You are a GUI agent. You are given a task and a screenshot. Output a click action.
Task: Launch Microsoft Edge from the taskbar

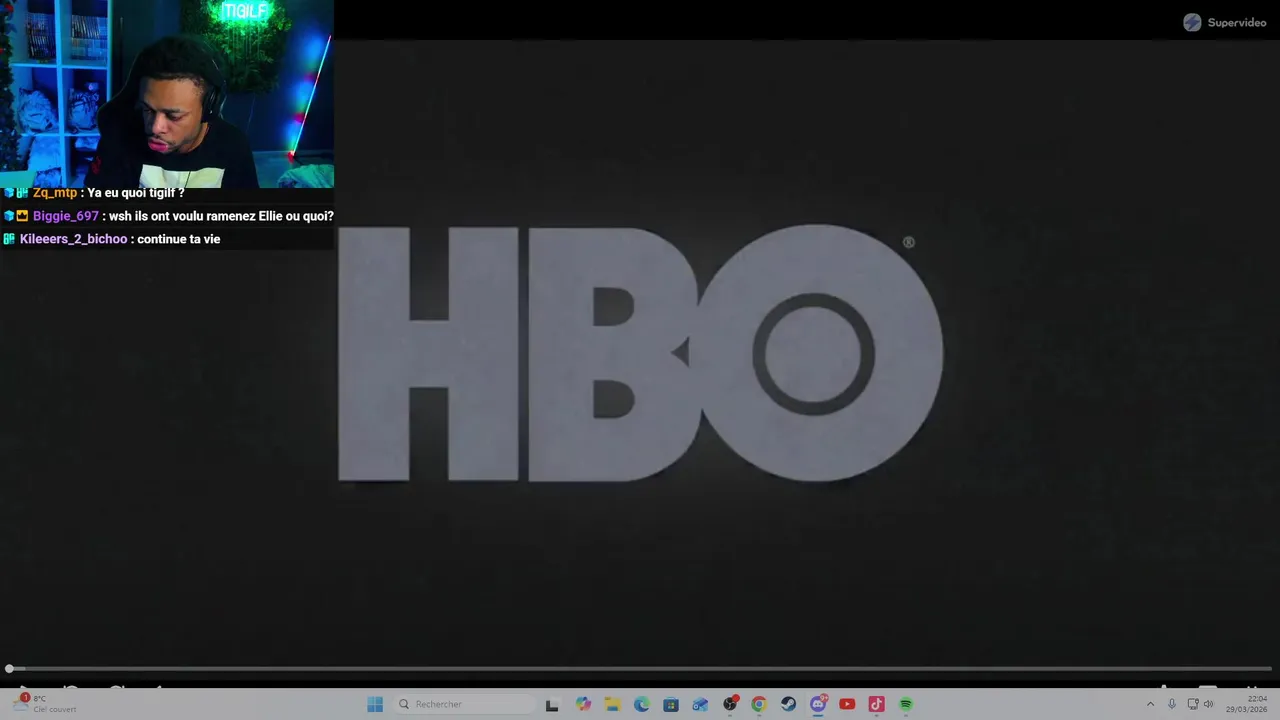point(641,704)
